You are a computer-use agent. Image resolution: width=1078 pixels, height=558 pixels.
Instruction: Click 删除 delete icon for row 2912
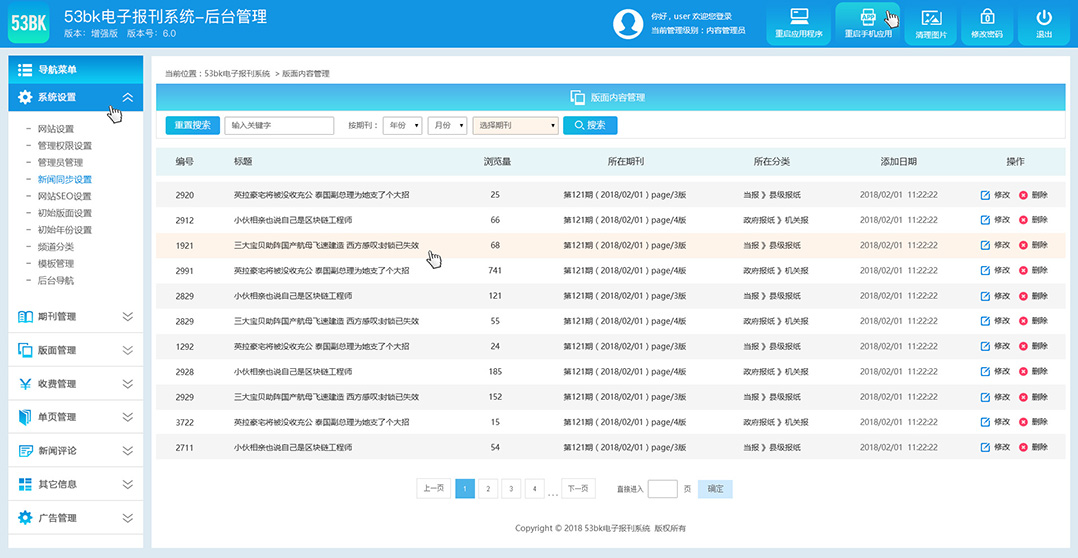(1023, 220)
